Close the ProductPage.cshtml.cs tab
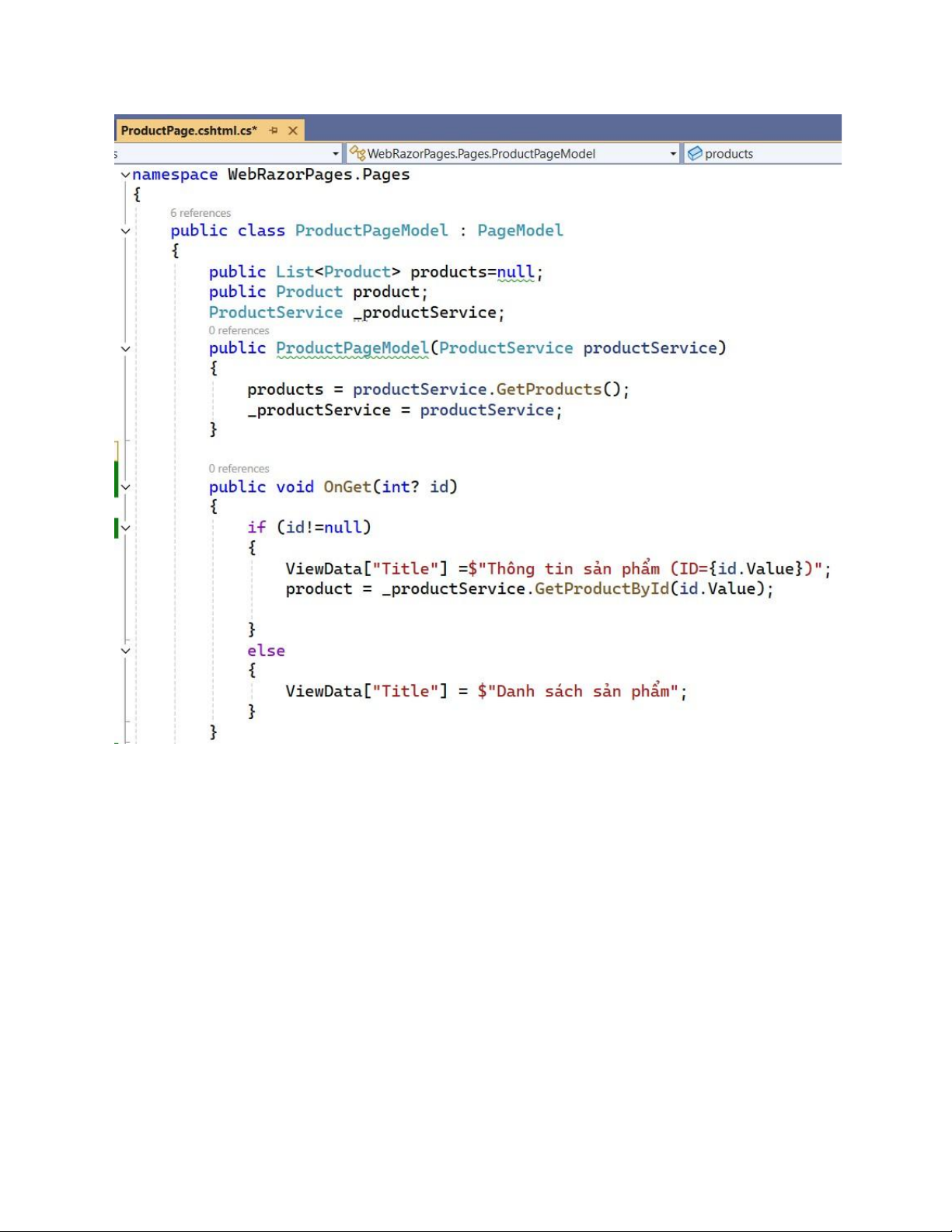The height and width of the screenshot is (1232, 952). coord(293,131)
